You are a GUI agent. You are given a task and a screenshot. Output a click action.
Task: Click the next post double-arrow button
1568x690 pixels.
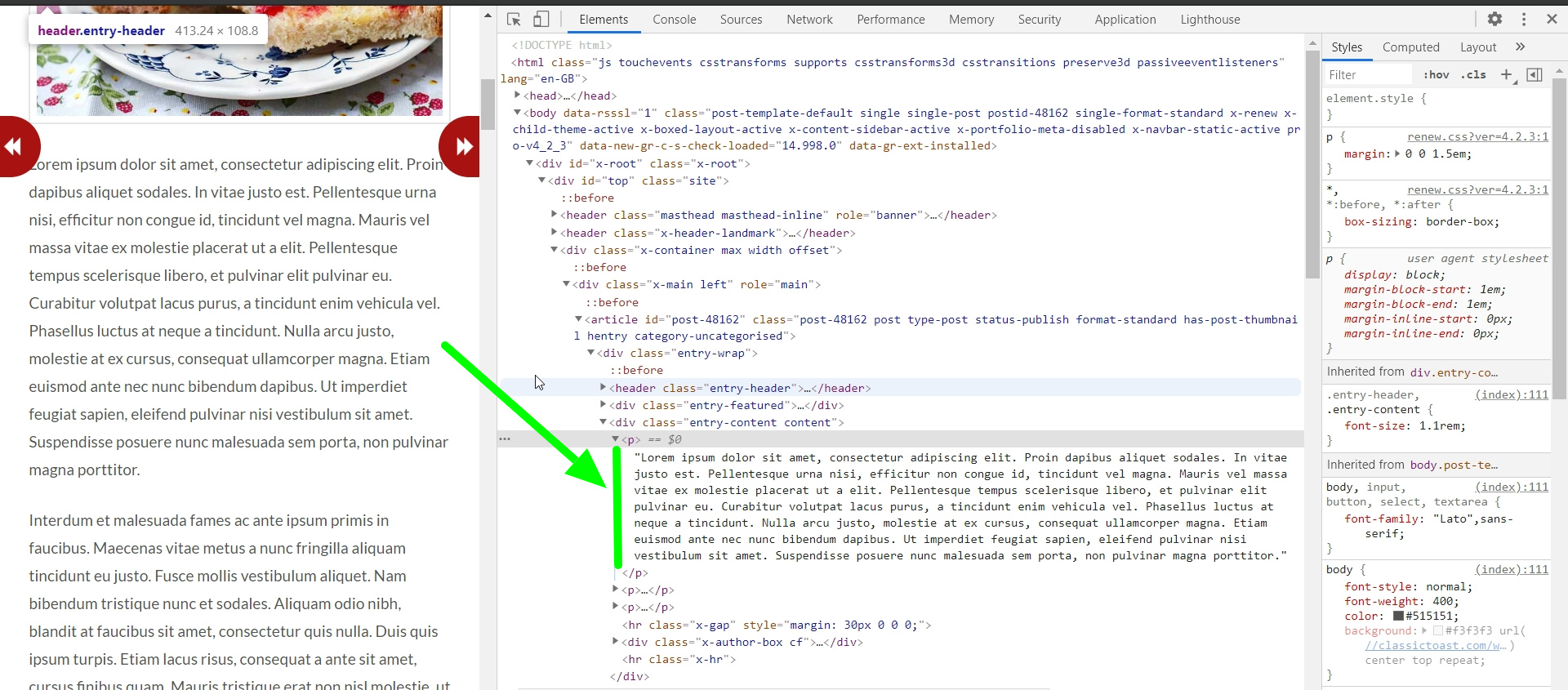tap(461, 147)
